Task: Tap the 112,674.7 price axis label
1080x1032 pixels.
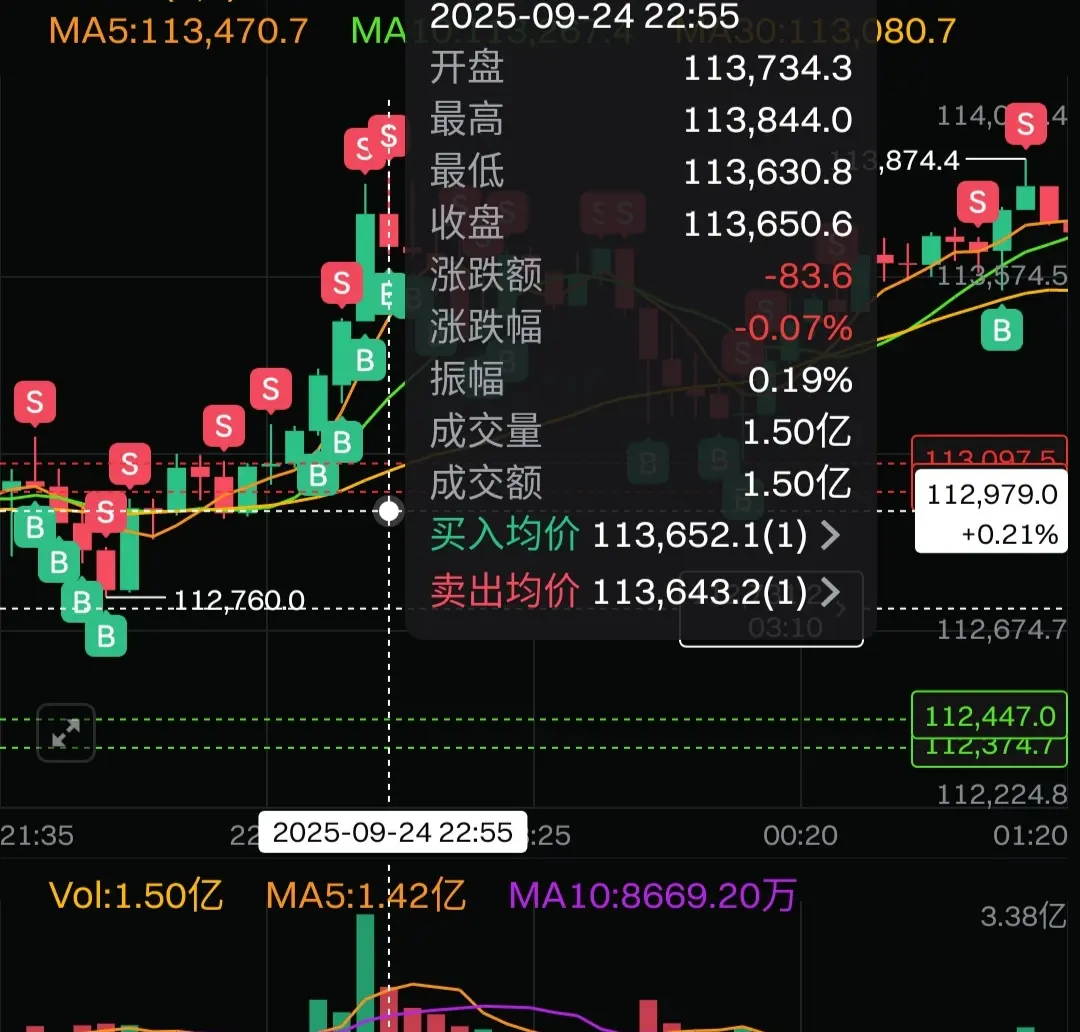Action: coord(1001,630)
